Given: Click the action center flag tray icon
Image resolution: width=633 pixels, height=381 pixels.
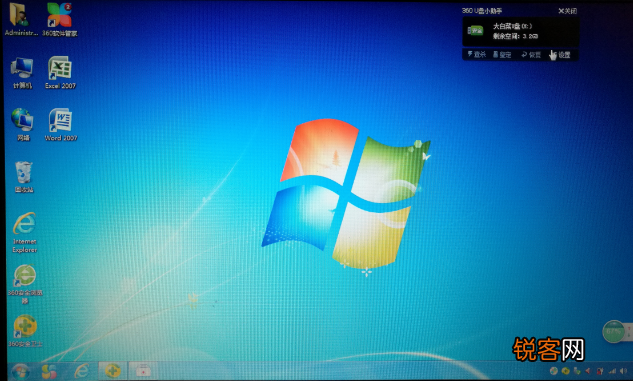Looking at the screenshot, I should 600,371.
